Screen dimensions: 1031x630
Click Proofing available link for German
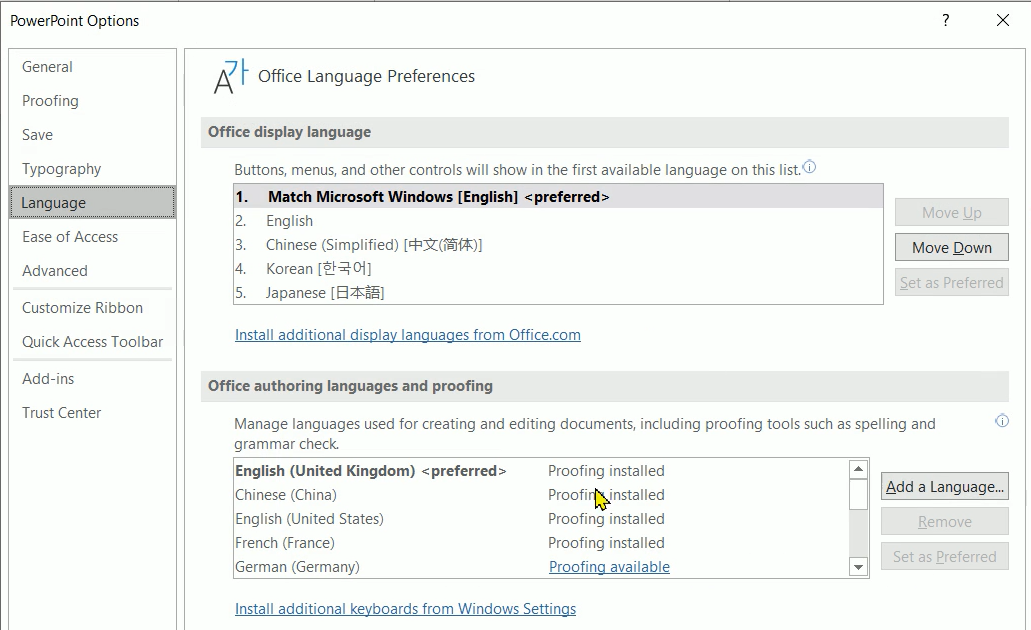609,567
